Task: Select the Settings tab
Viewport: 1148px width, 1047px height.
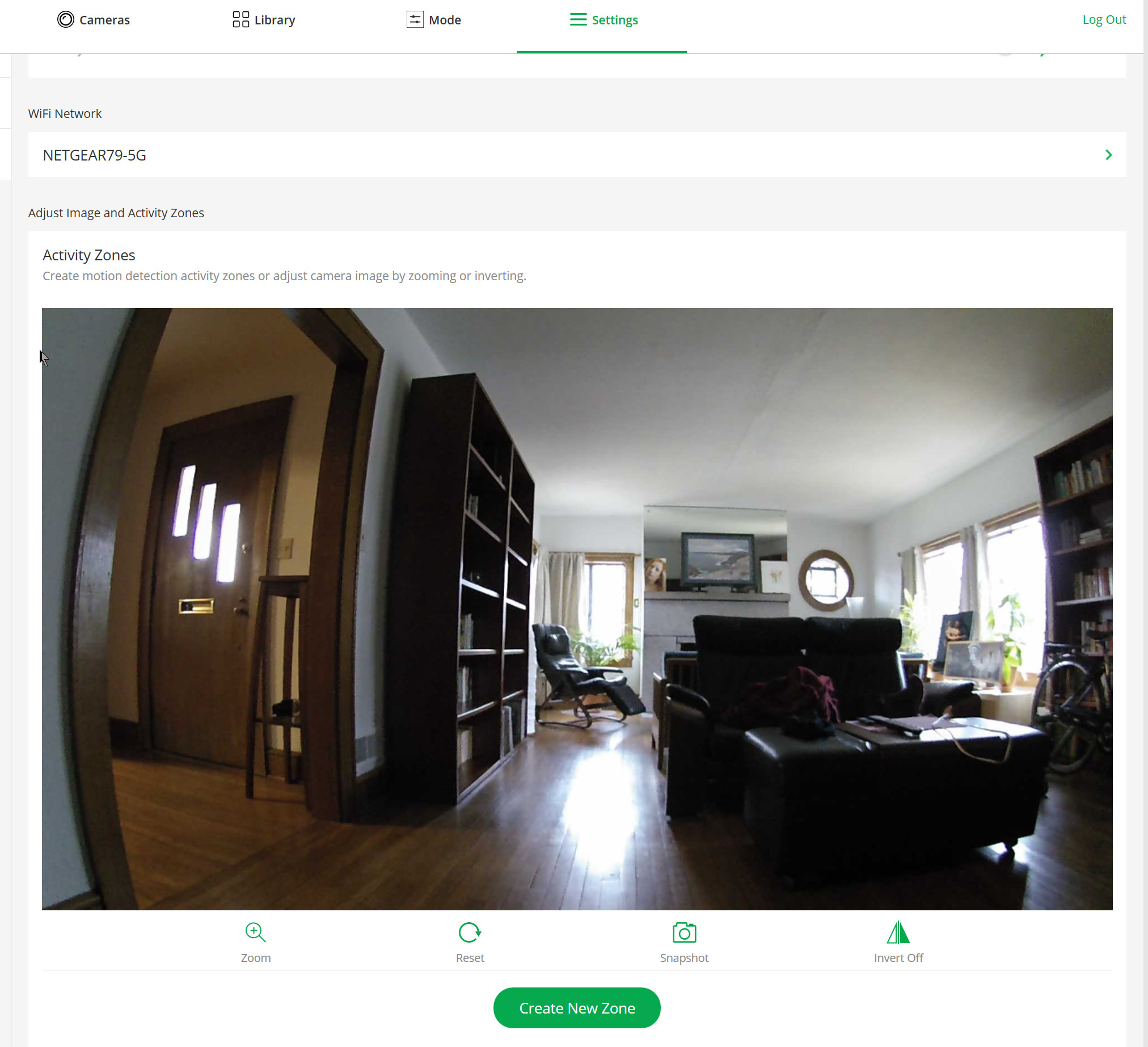Action: click(x=601, y=19)
